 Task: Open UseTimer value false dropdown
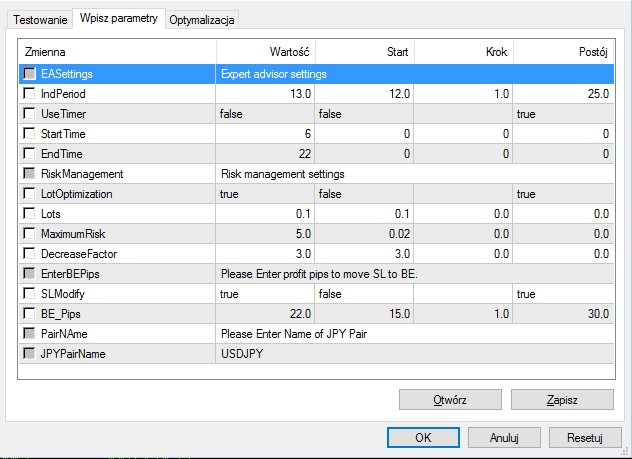pos(265,114)
